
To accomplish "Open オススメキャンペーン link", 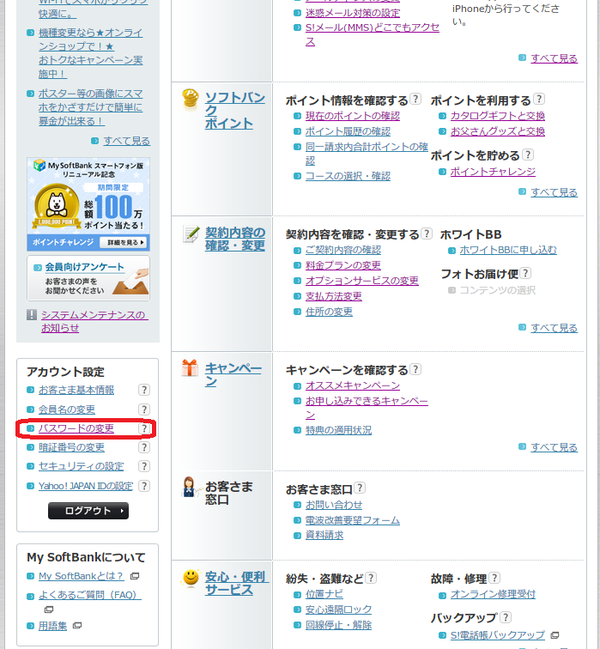I will tap(353, 386).
